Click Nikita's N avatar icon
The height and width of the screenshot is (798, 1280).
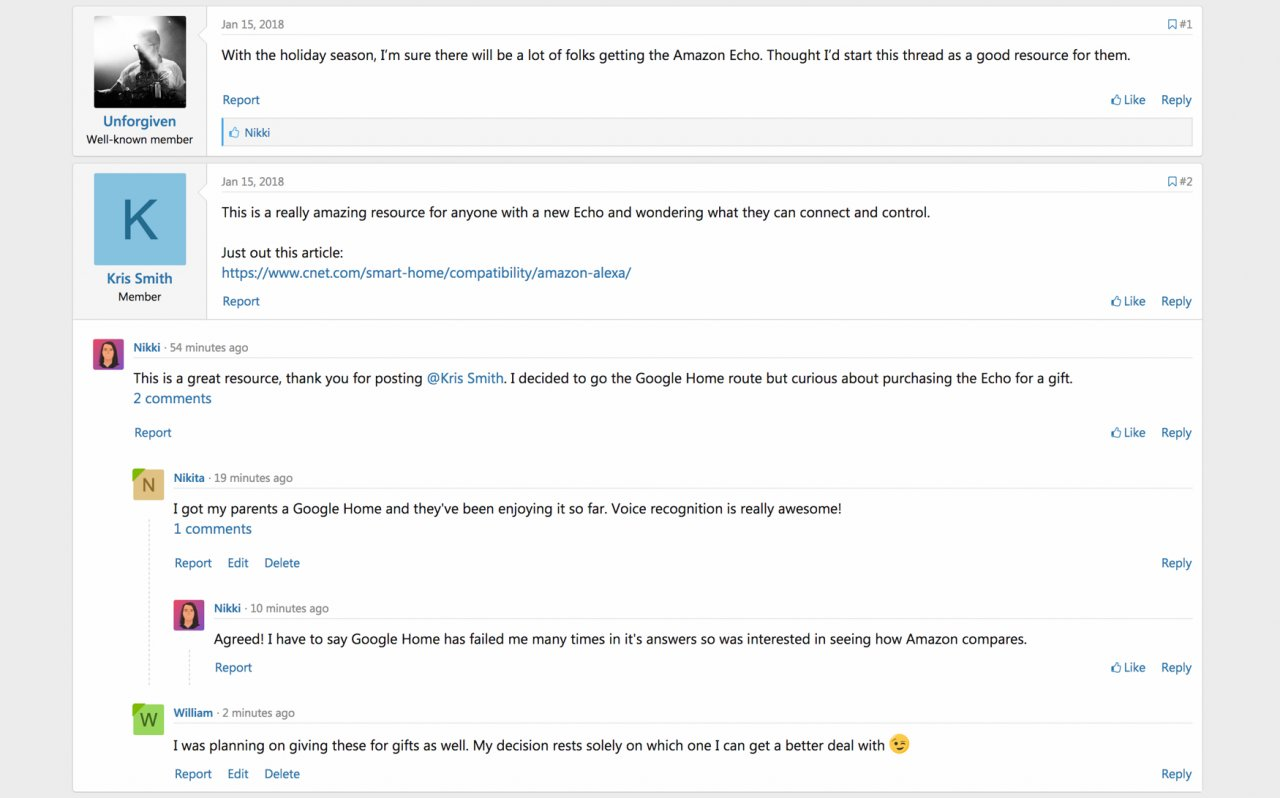click(148, 484)
